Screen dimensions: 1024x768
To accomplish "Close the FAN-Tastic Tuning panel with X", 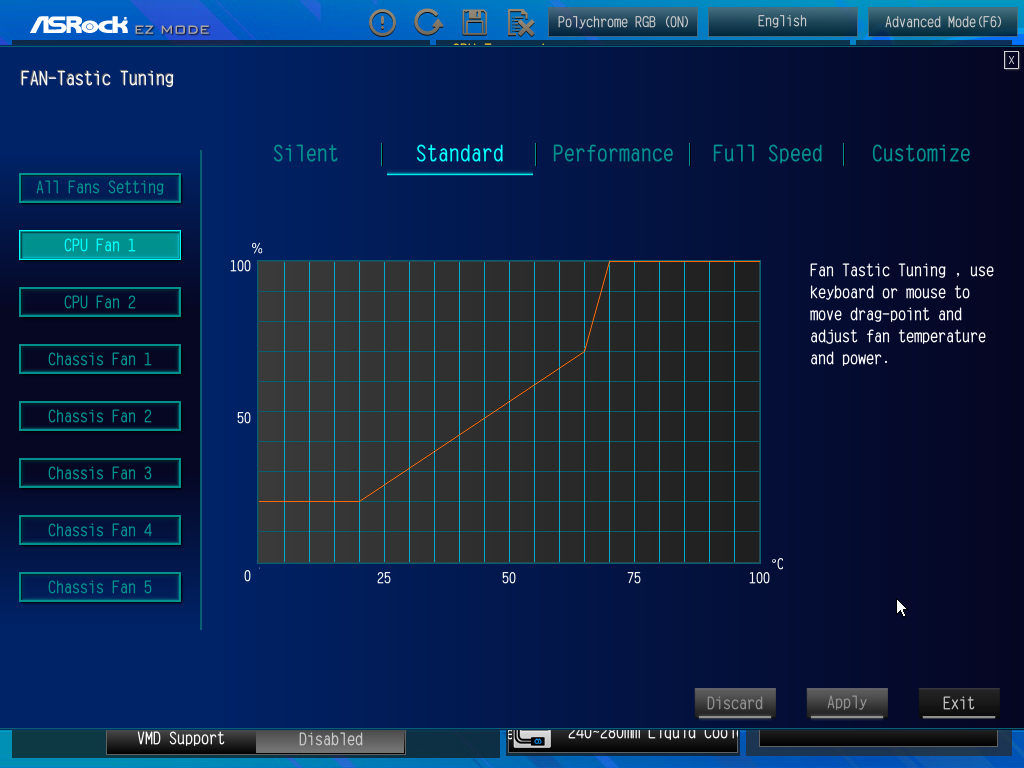I will click(x=1011, y=60).
